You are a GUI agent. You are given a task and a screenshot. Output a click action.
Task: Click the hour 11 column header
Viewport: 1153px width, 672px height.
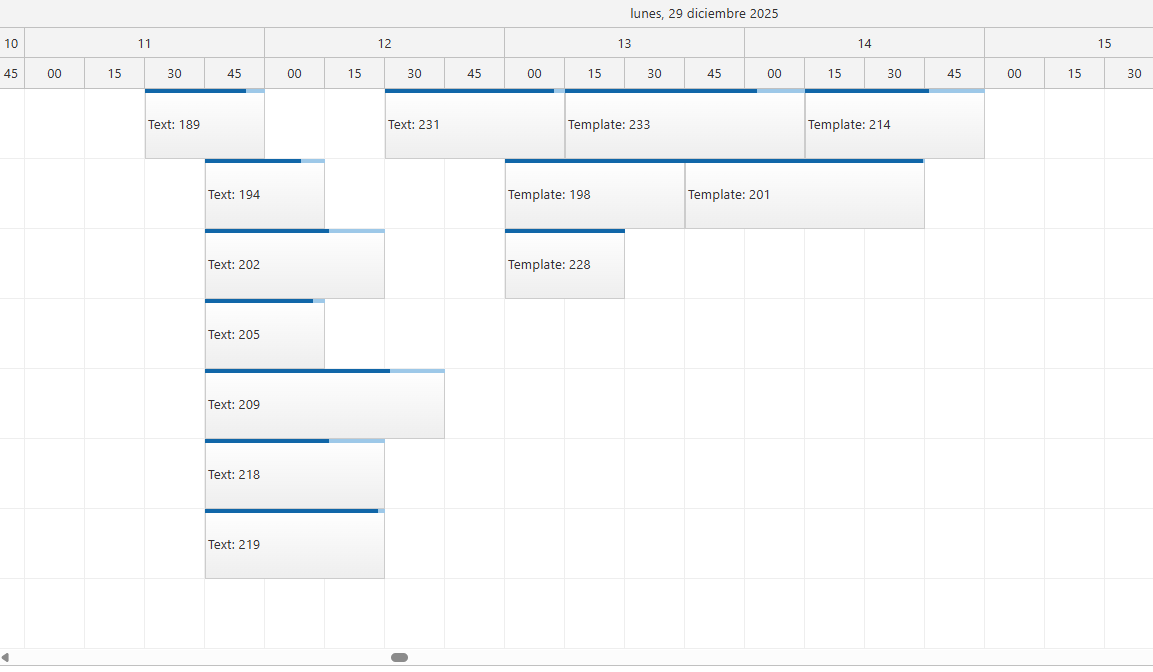144,43
